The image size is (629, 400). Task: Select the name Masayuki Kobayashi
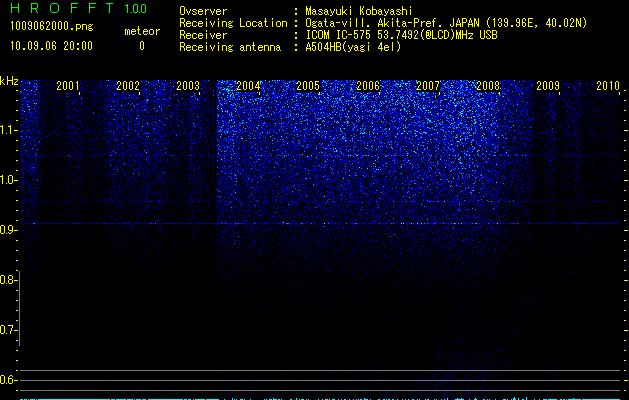(359, 11)
